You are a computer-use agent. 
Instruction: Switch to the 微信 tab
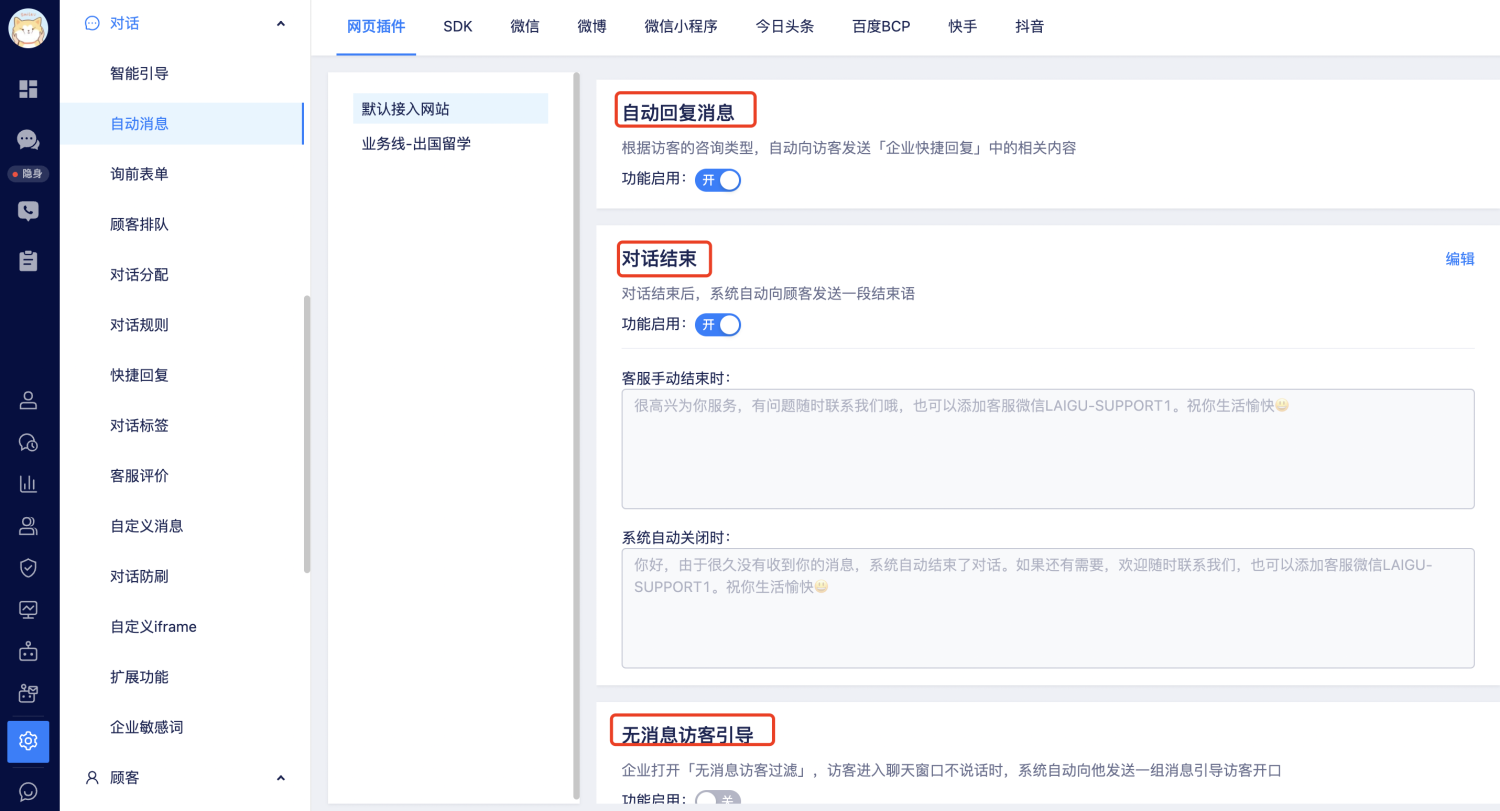tap(525, 27)
